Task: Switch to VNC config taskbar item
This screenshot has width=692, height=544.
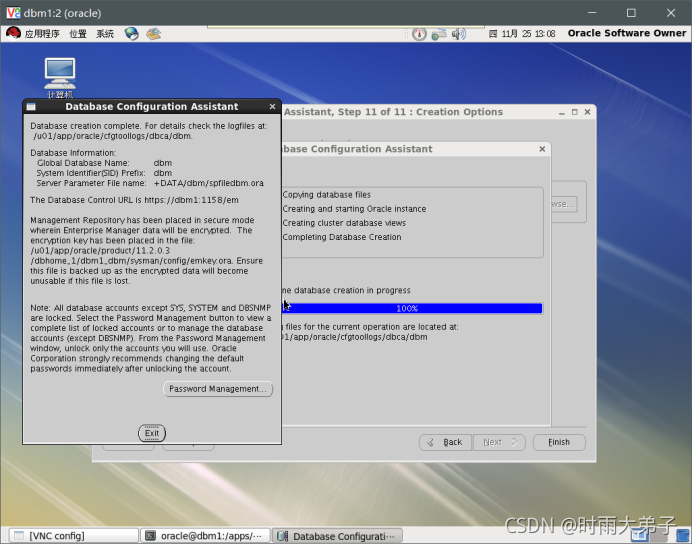Action: pos(74,536)
